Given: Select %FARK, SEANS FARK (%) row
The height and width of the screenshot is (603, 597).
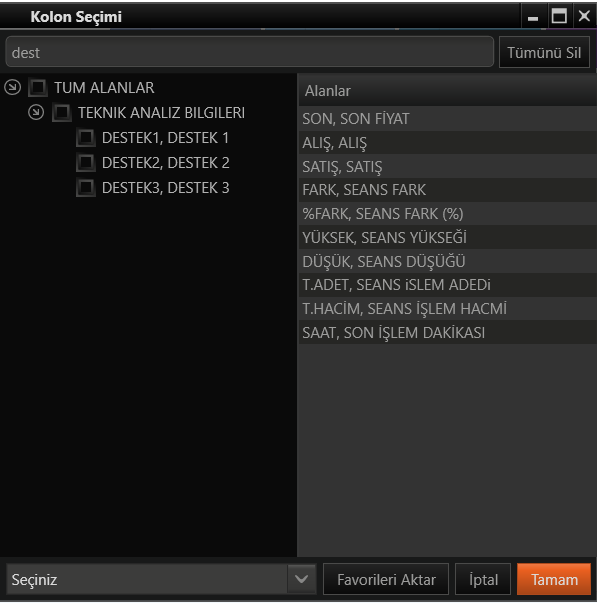Looking at the screenshot, I should pyautogui.click(x=447, y=213).
